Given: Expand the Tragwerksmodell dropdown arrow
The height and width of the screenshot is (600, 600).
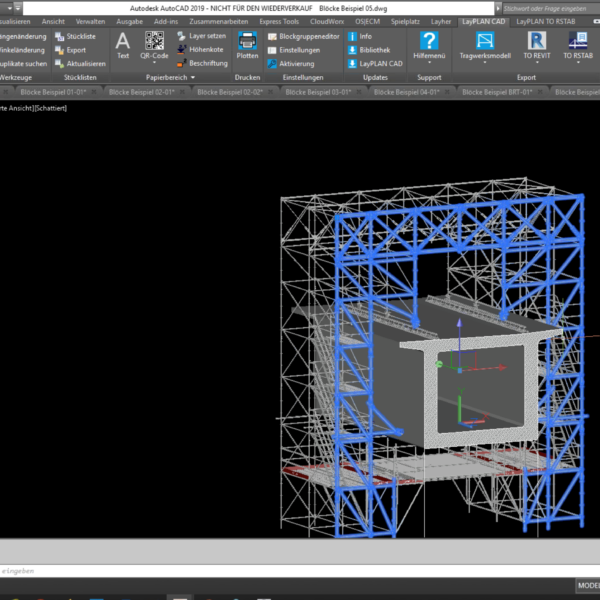Looking at the screenshot, I should coord(484,64).
